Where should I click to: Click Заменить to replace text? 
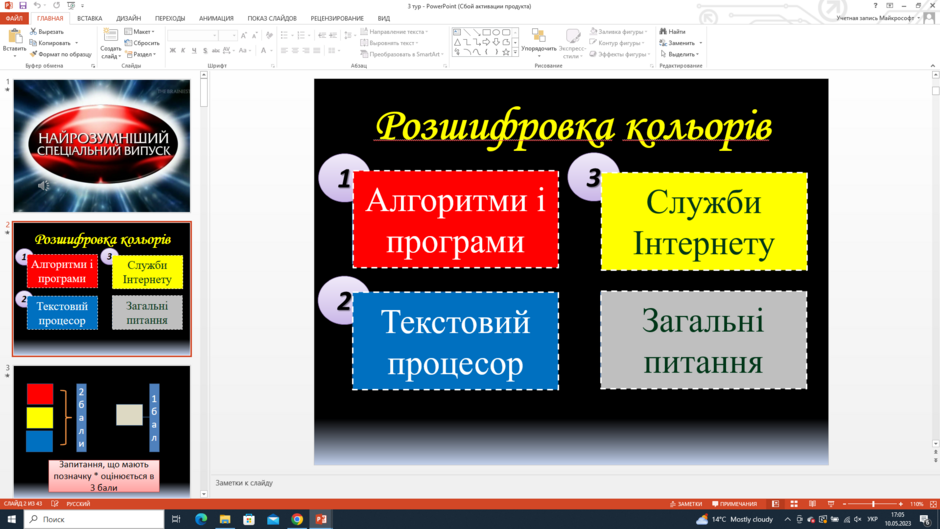pos(680,43)
